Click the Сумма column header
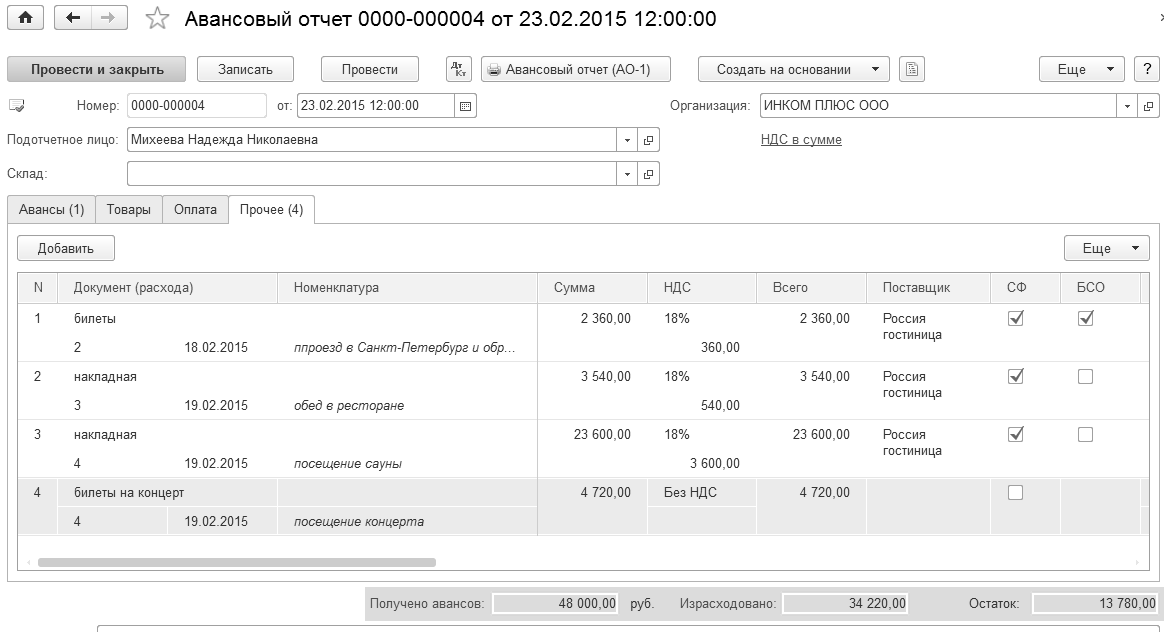The image size is (1164, 632). click(x=592, y=287)
